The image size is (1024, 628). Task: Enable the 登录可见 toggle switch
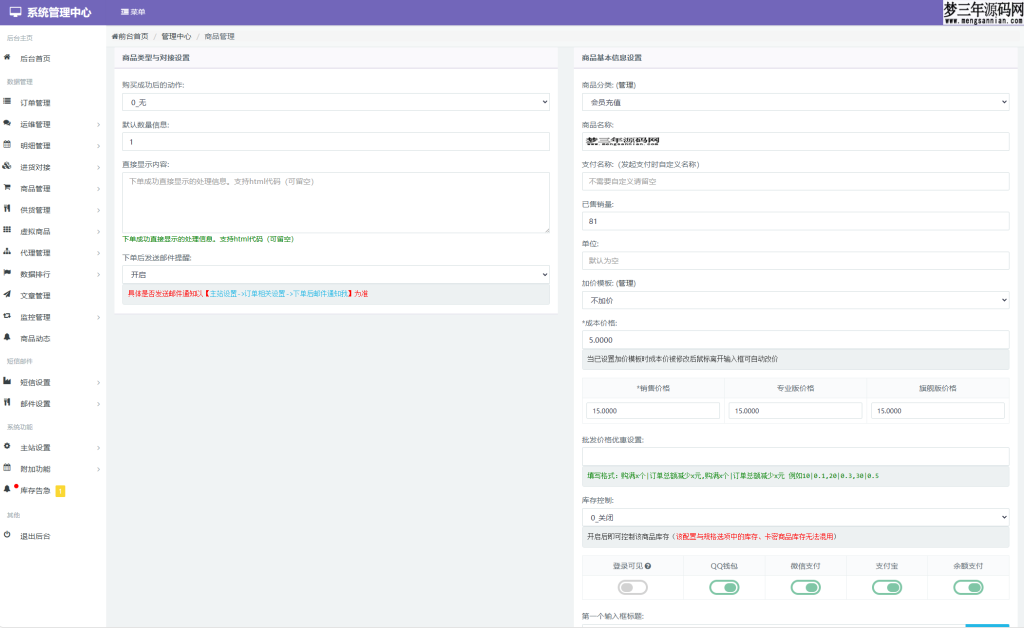pos(632,587)
